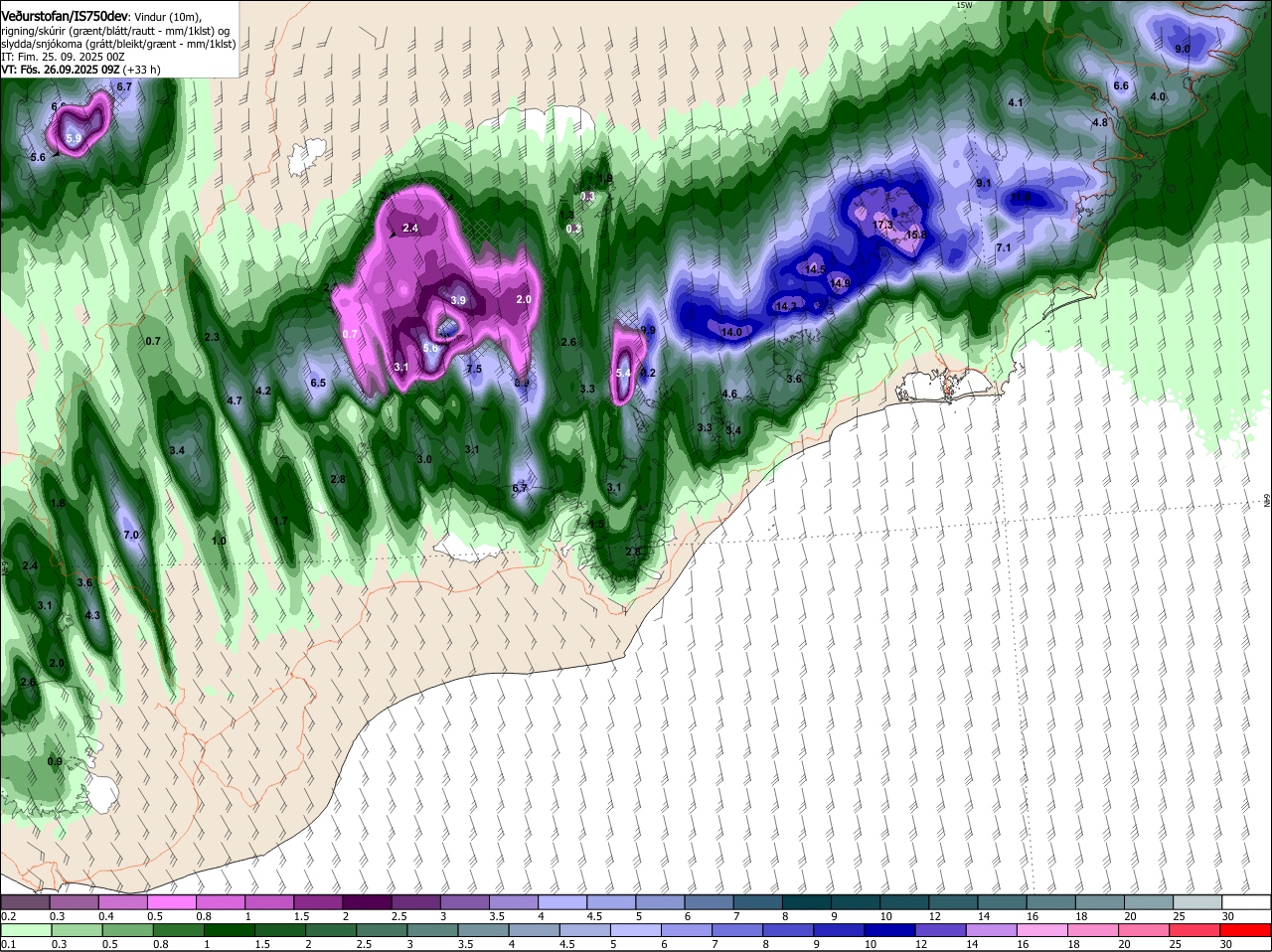1272x952 pixels.
Task: Click the 4.6 precipitation value
Action: point(729,394)
